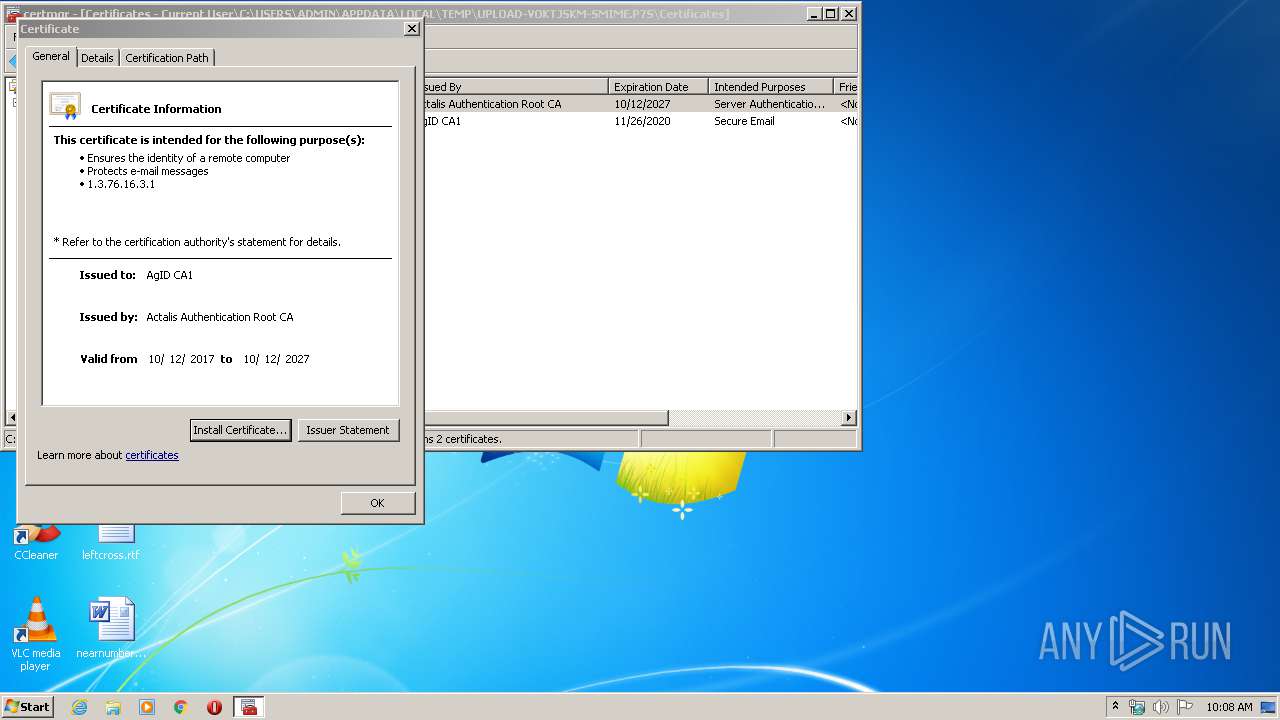Follow the certificates help link
1280x720 pixels.
(152, 455)
